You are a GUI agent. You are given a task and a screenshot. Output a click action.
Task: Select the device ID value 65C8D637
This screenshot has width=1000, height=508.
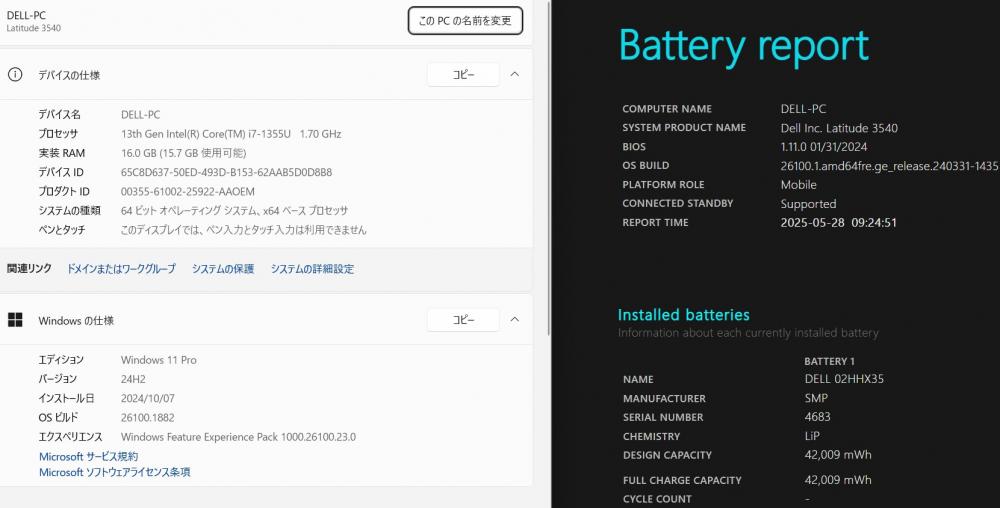point(226,172)
